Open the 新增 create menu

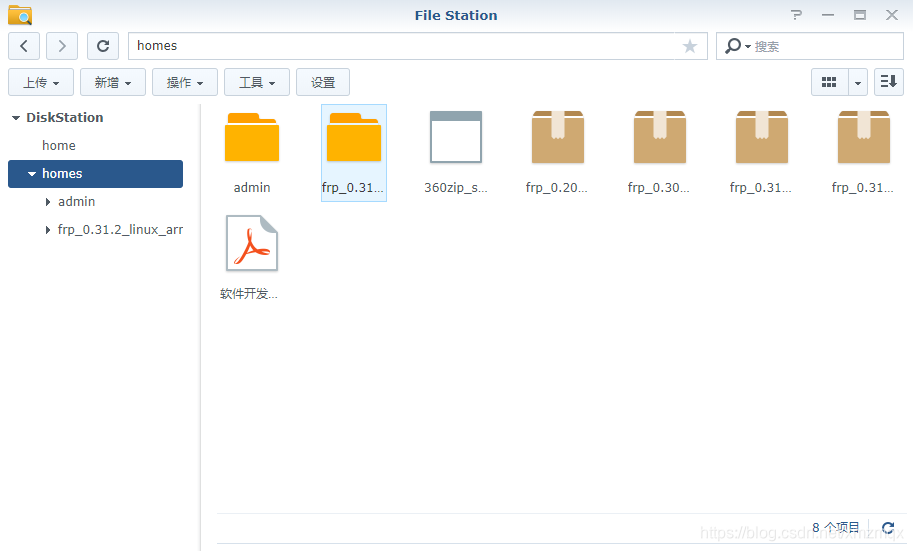[x=113, y=82]
